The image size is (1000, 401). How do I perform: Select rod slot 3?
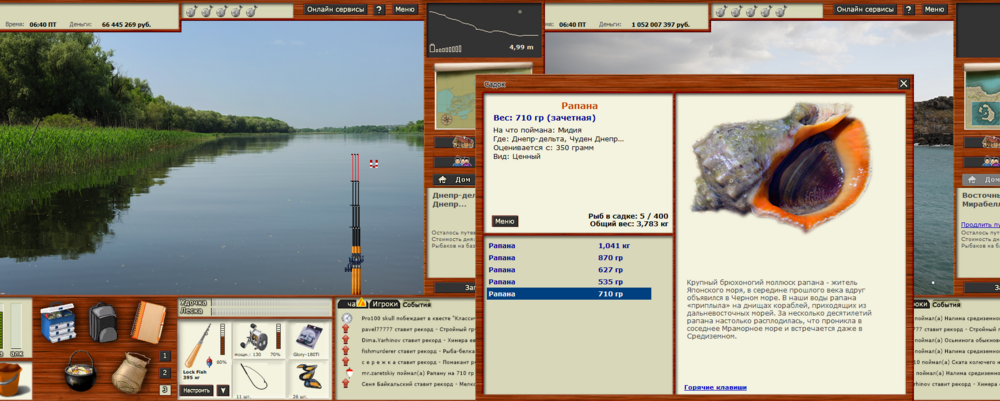point(165,390)
